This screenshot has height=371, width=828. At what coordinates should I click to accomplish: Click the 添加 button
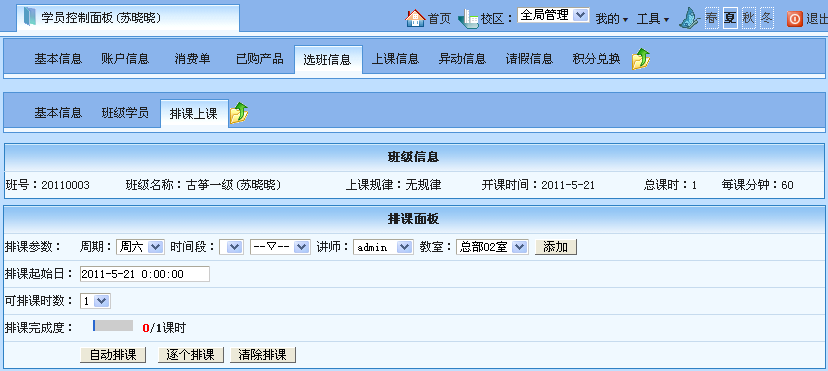point(556,247)
